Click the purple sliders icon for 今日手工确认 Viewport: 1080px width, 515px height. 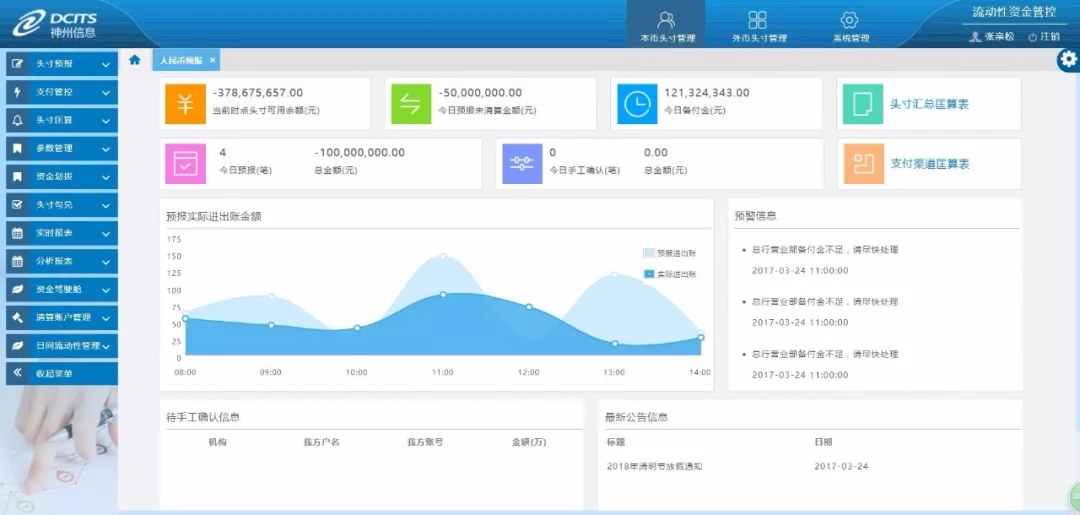point(521,164)
